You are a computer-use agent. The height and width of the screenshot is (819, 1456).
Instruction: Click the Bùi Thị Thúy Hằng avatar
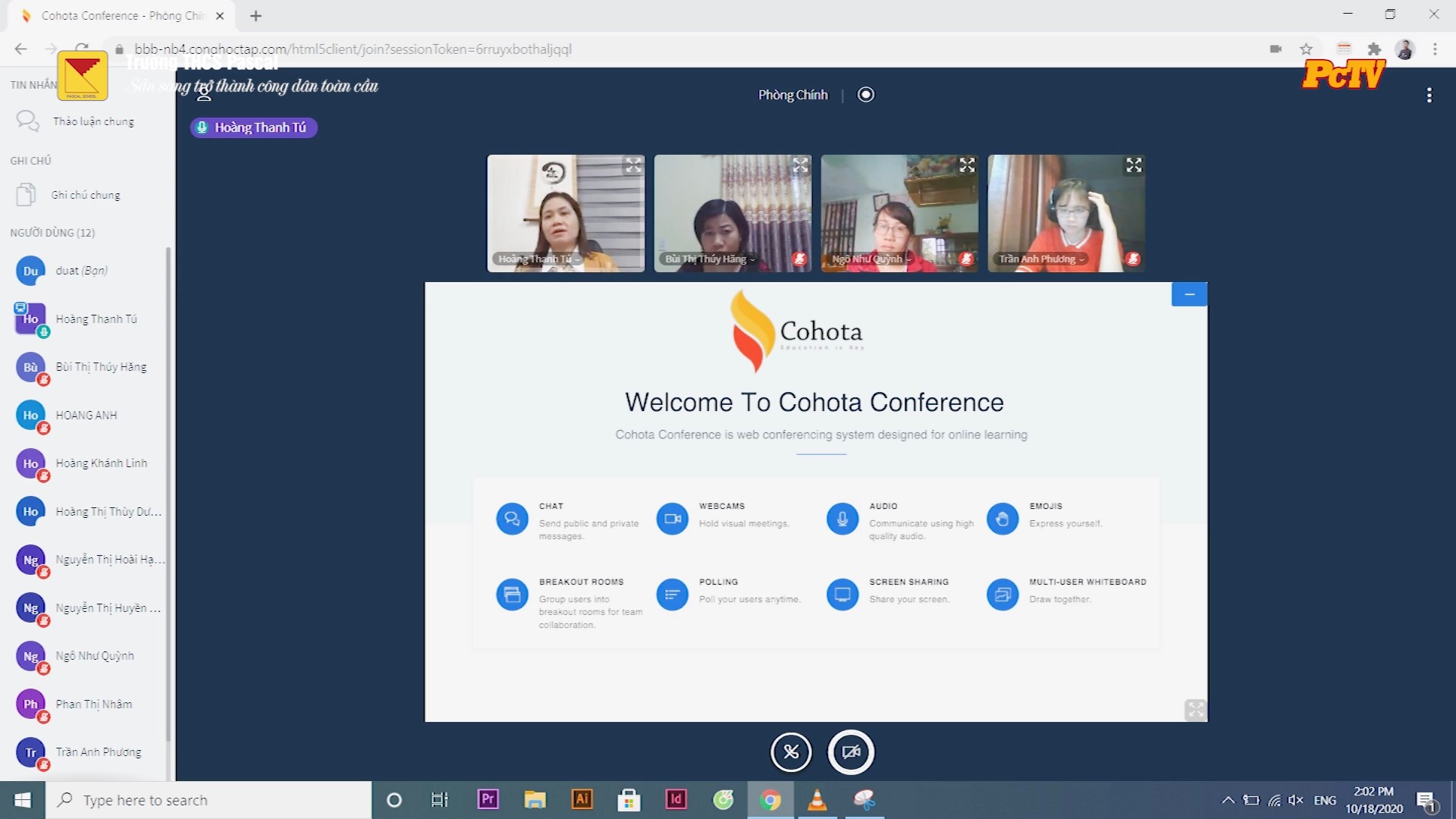click(x=30, y=367)
